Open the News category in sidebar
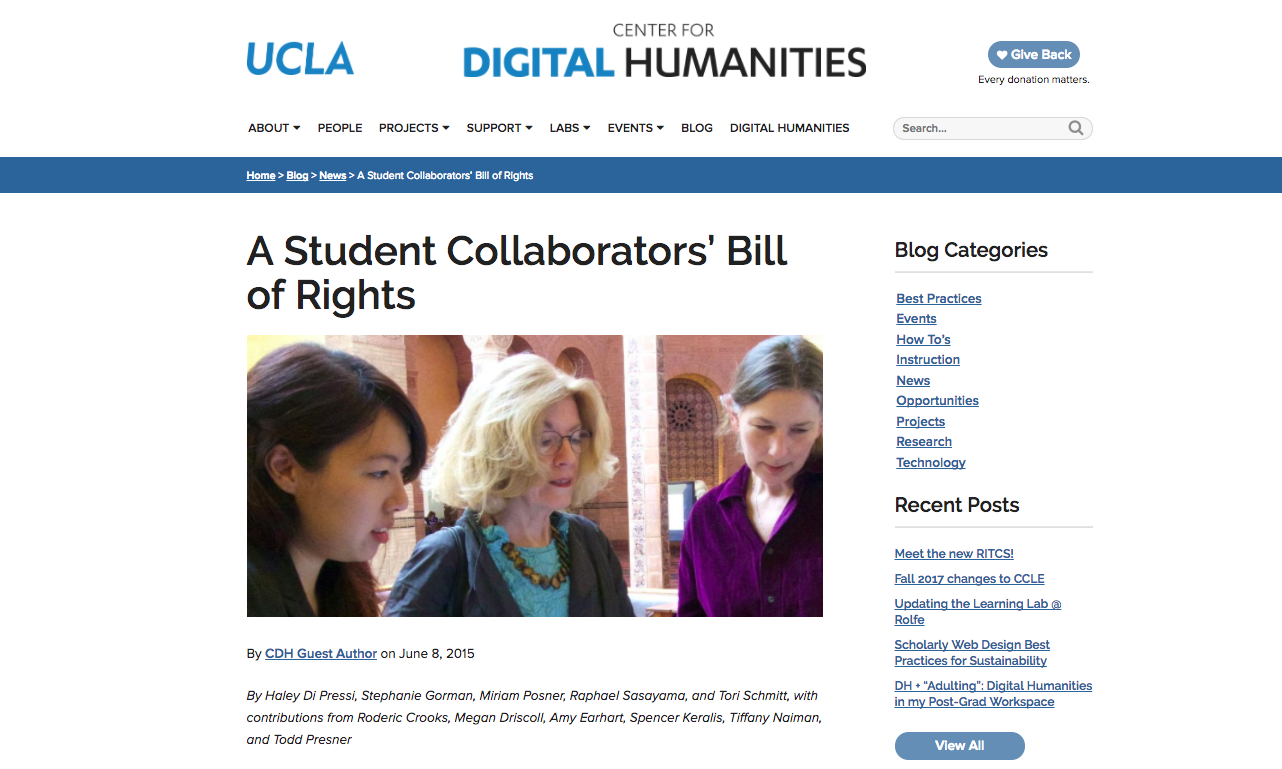 (x=913, y=381)
